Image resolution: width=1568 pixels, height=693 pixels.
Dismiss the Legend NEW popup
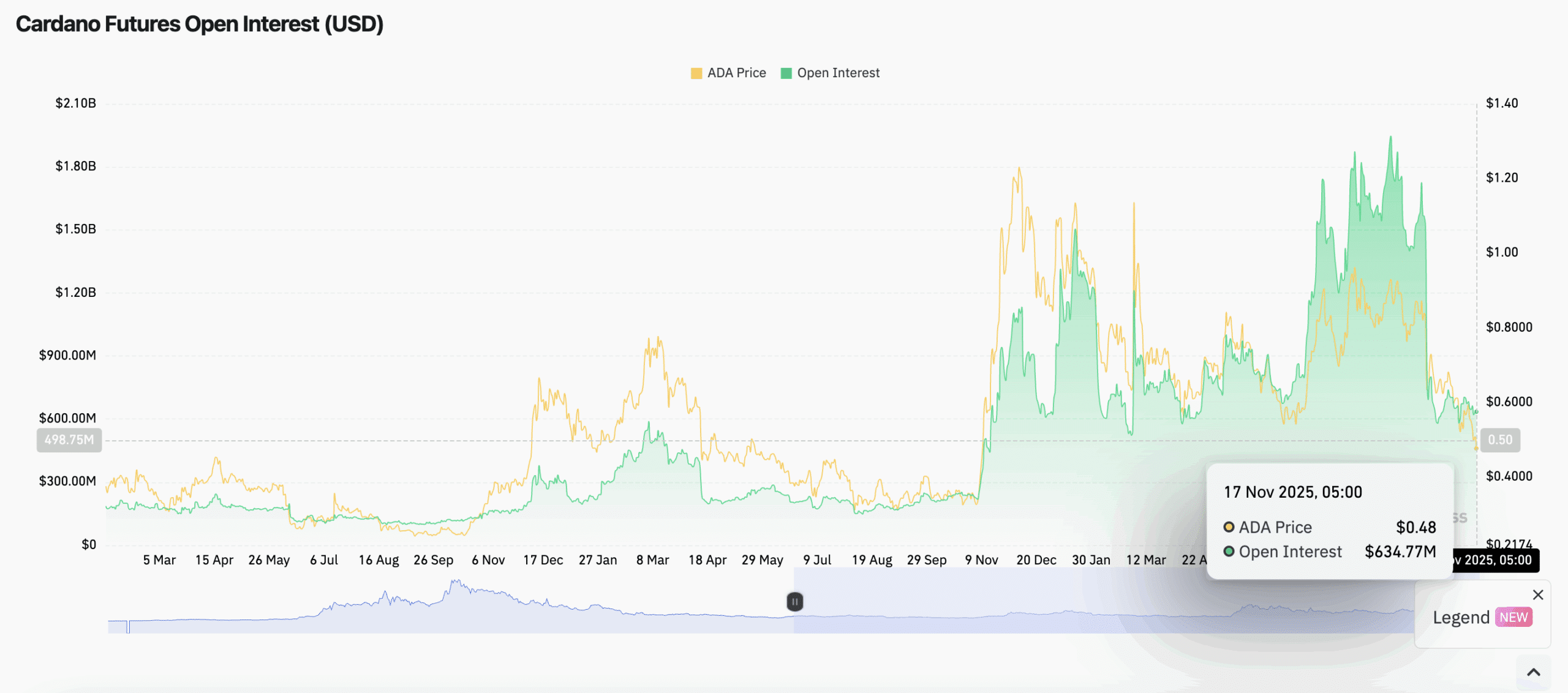point(1537,594)
